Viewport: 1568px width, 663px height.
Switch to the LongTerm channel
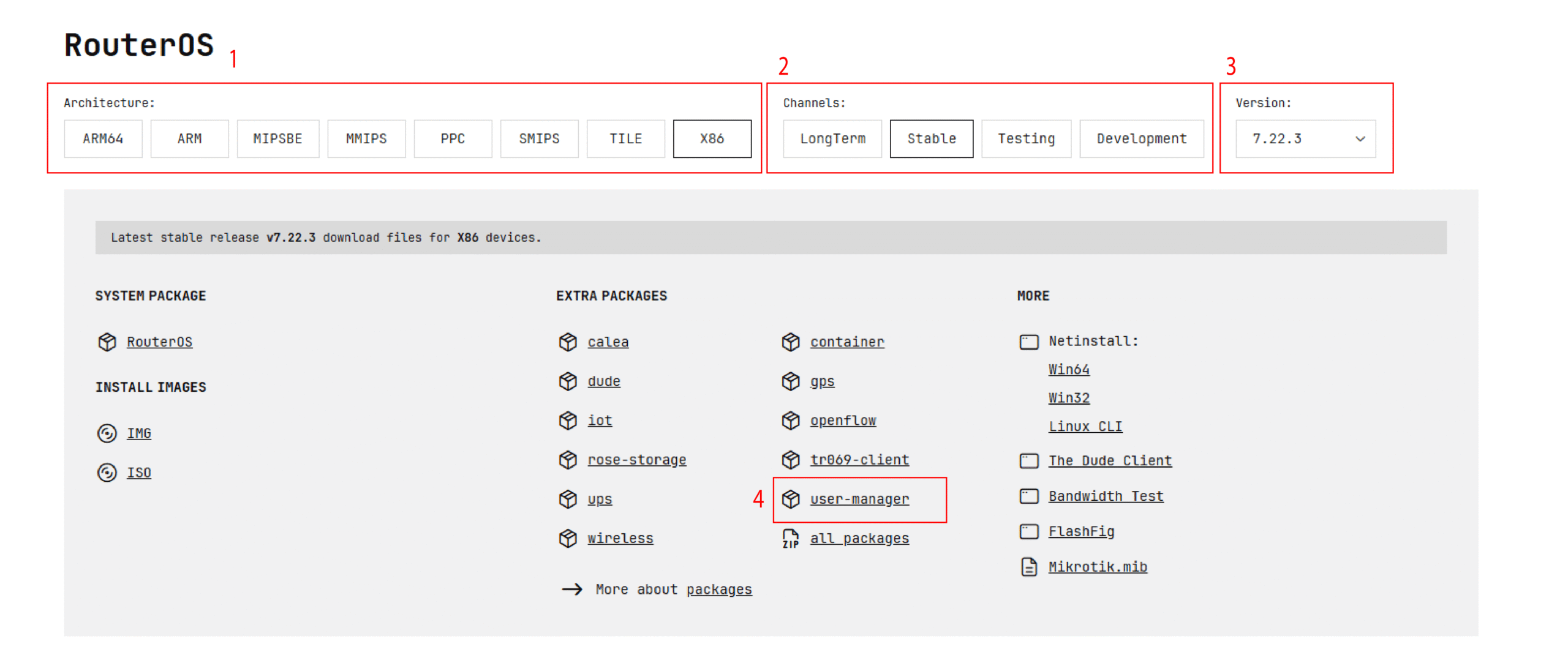(832, 138)
